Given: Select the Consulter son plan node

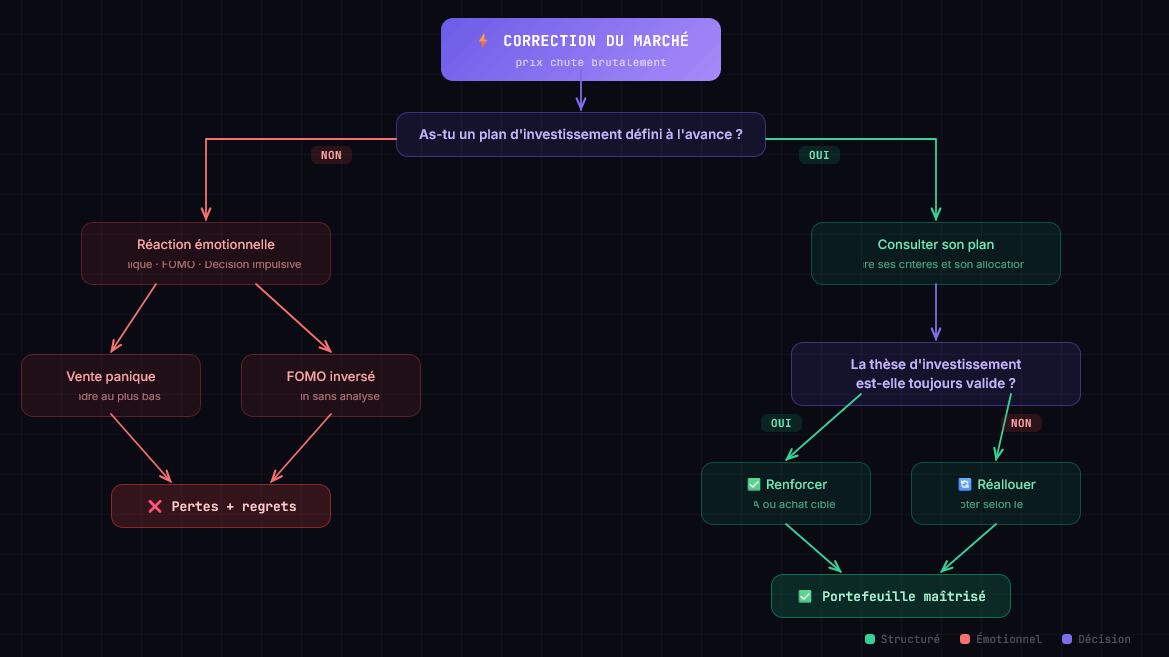Looking at the screenshot, I should [x=935, y=253].
